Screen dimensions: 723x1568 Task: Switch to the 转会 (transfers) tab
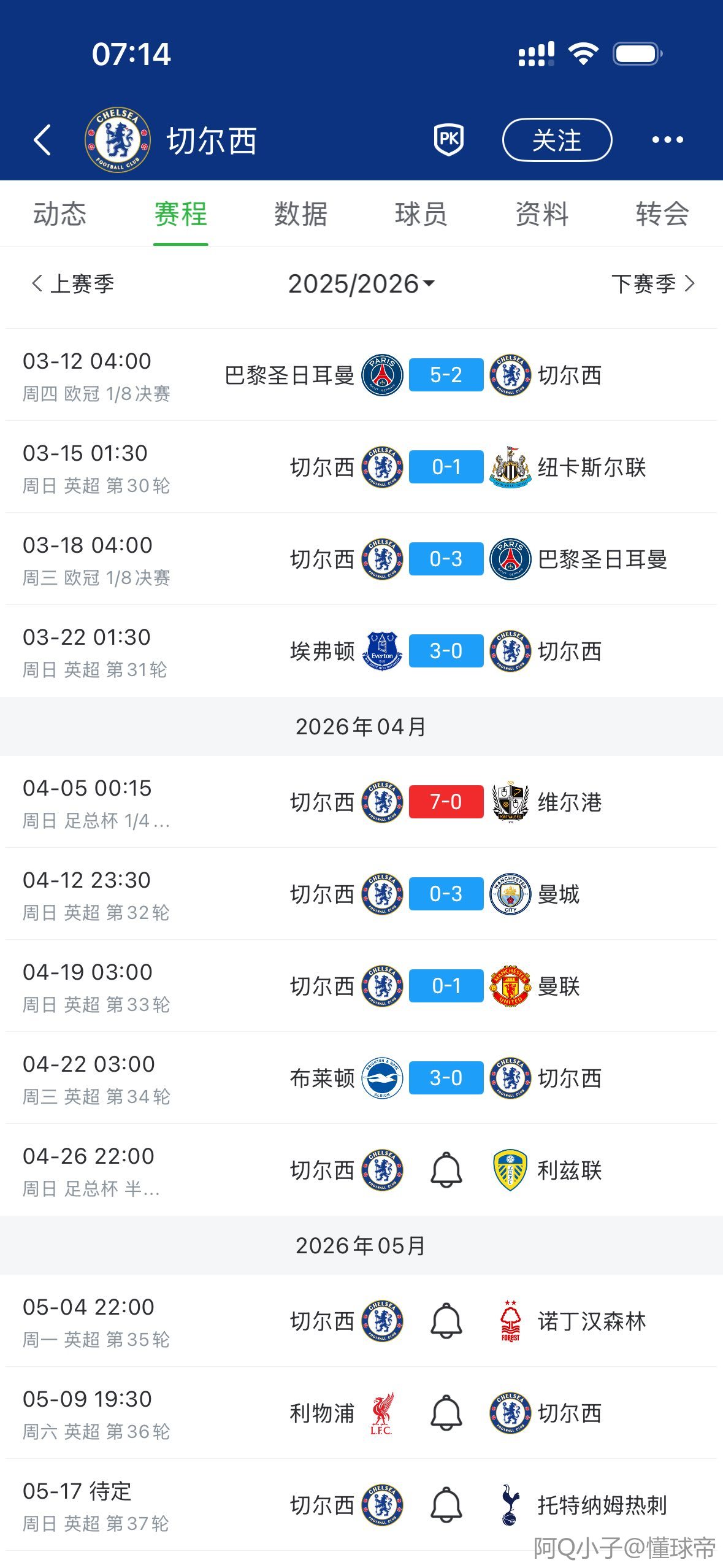[x=662, y=214]
